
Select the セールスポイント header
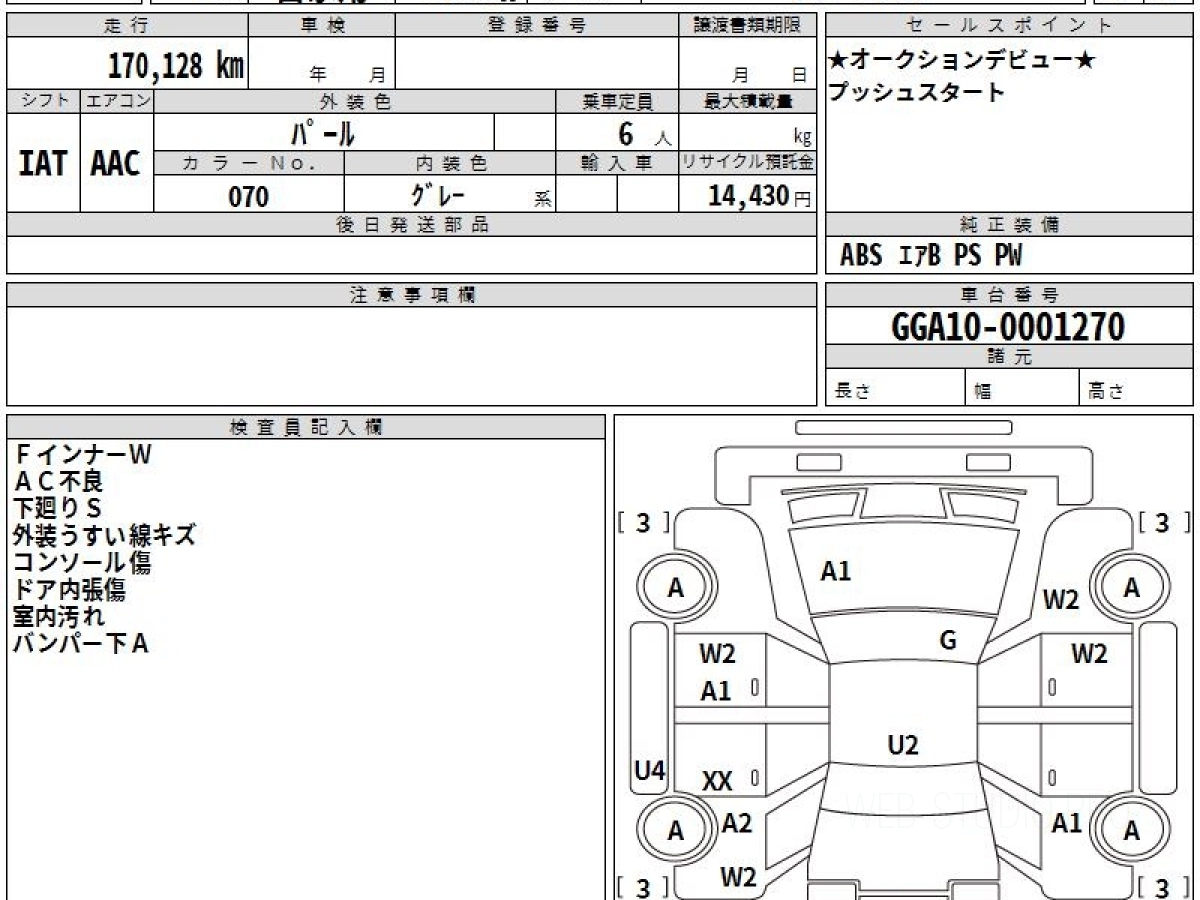click(1010, 26)
